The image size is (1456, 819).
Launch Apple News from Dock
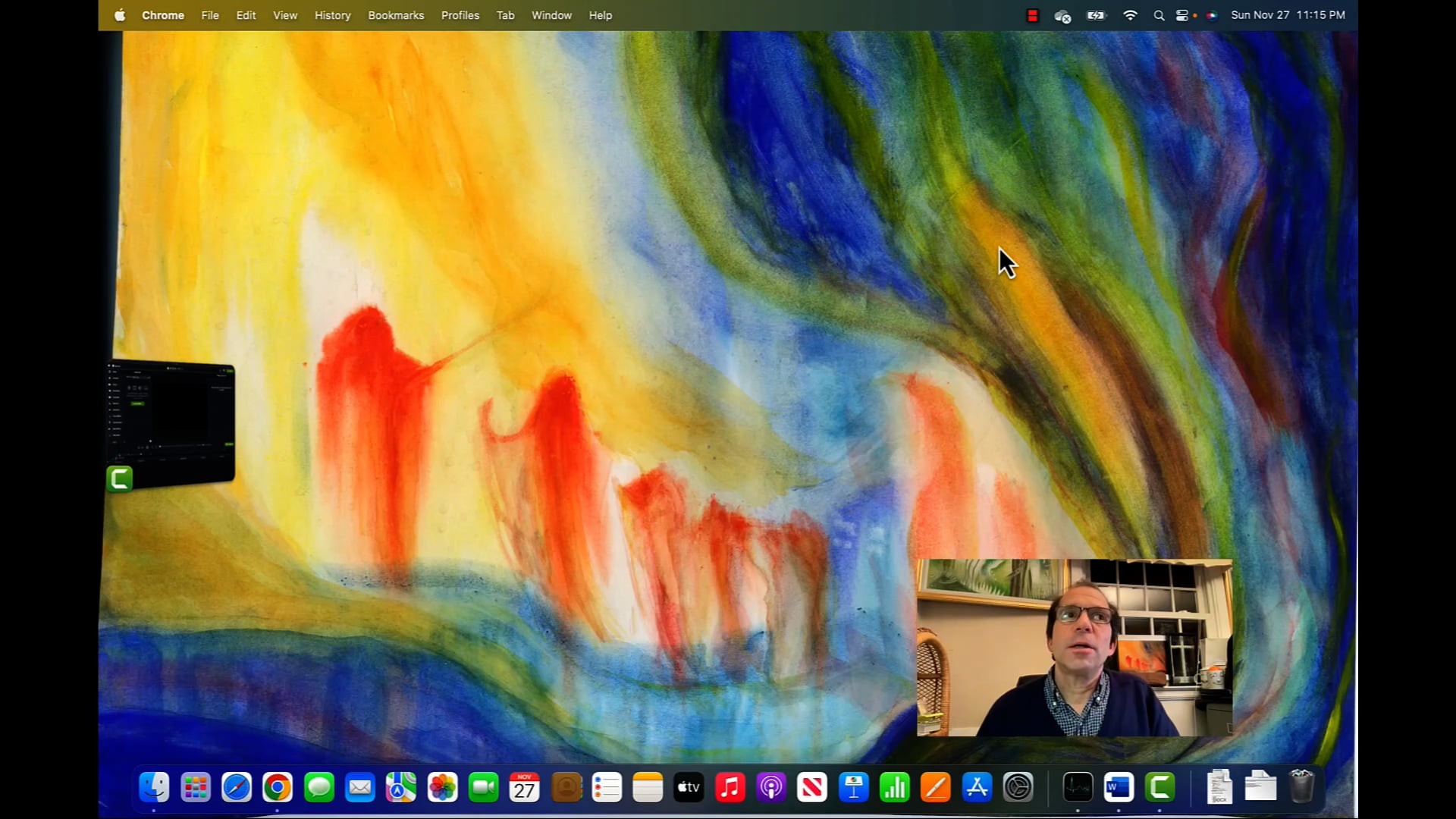tap(812, 787)
